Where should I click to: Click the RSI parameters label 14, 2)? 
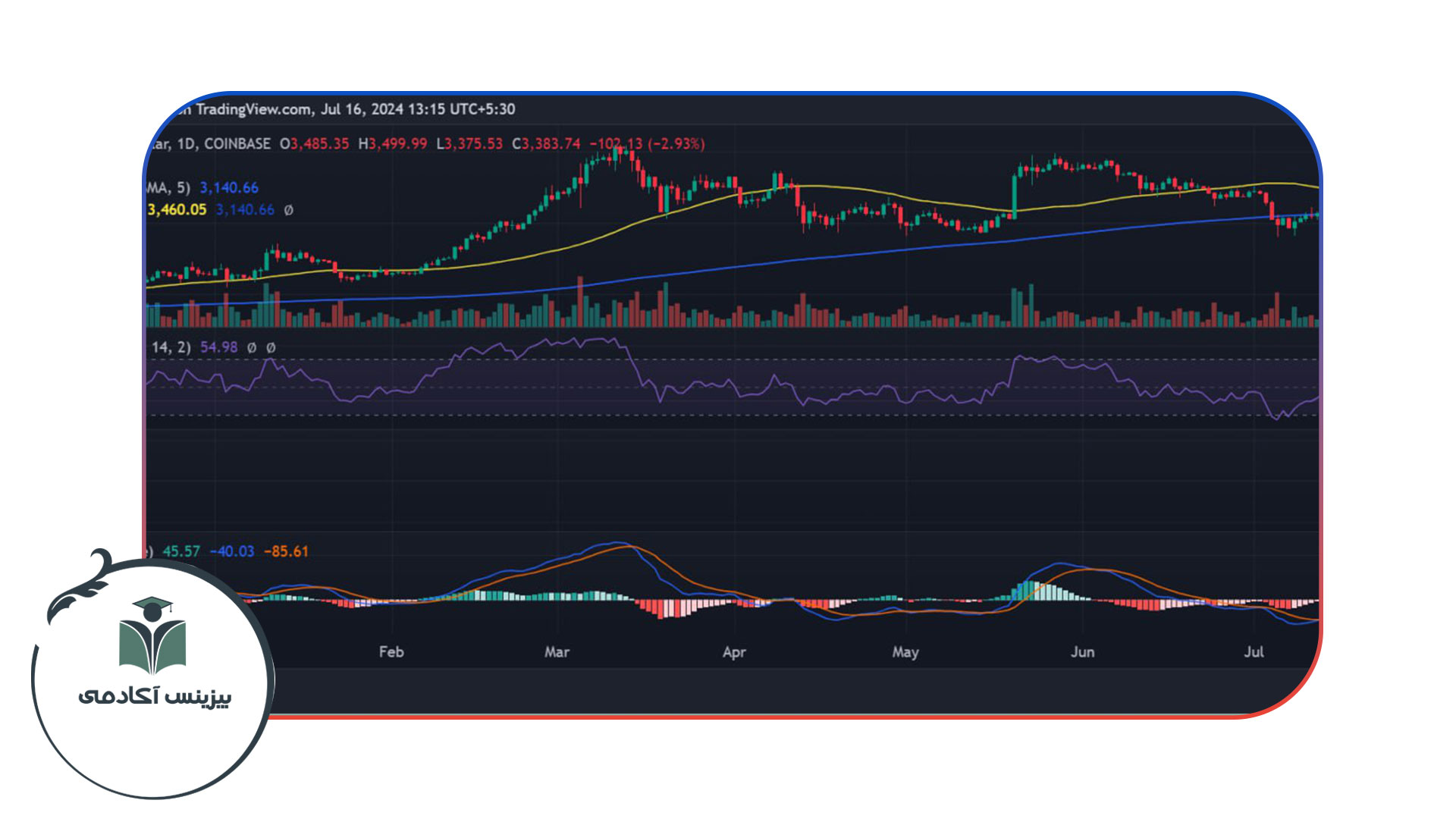tap(171, 347)
